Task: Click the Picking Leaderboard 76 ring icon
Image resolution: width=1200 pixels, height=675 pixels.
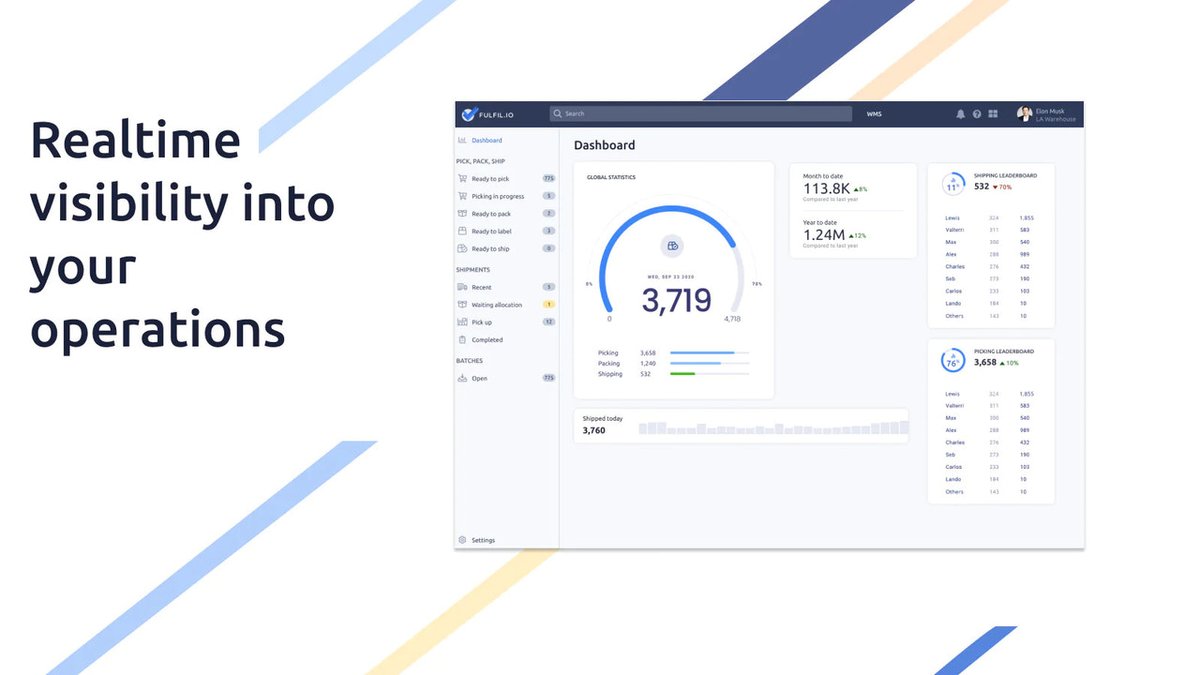Action: (953, 360)
